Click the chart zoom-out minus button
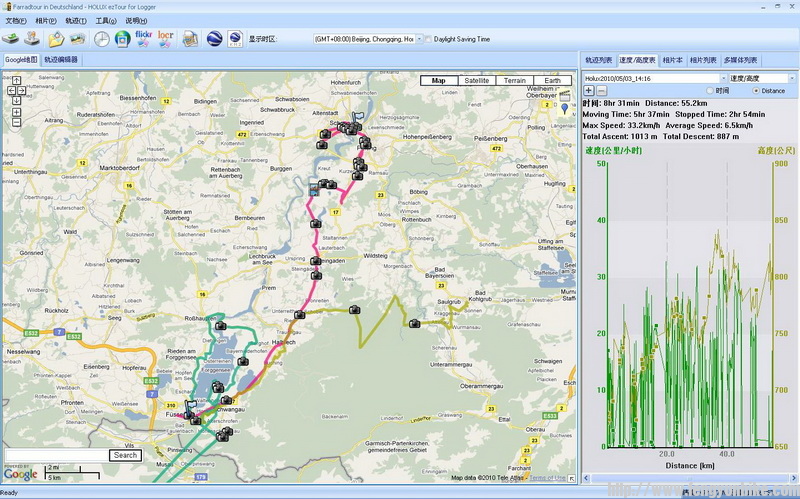 pos(601,91)
